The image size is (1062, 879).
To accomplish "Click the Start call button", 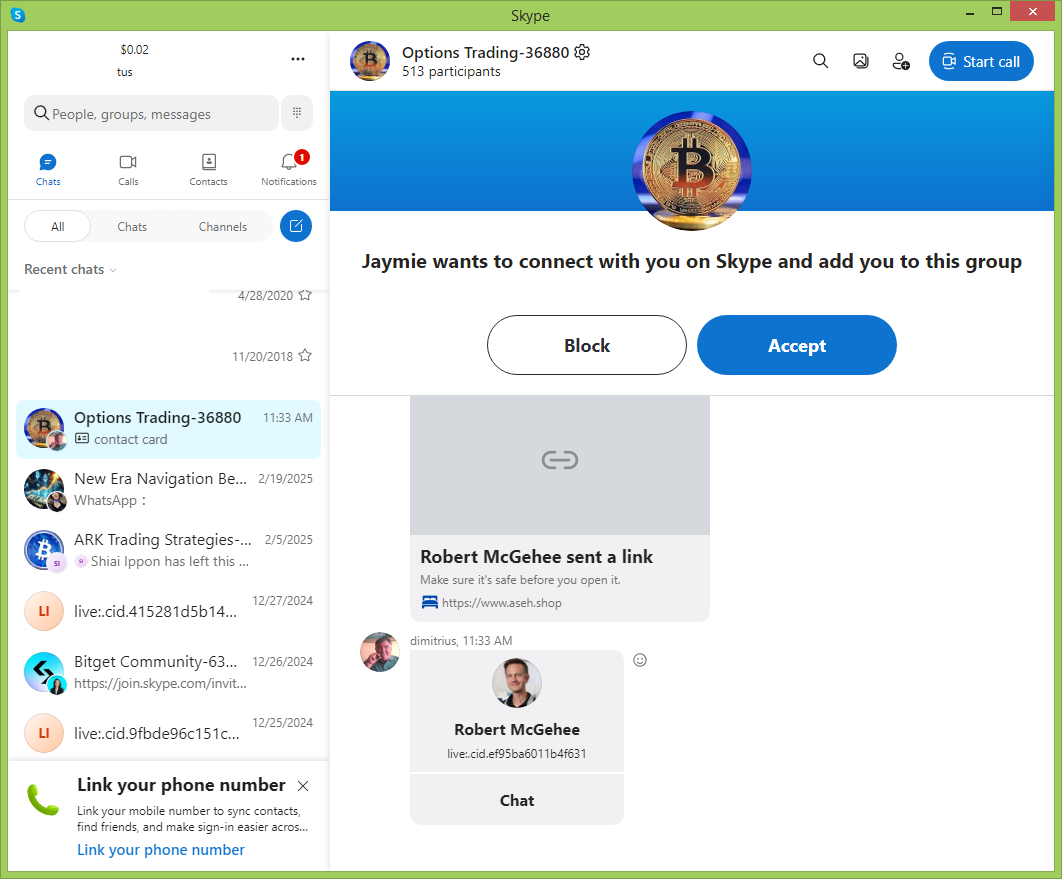I will [981, 61].
